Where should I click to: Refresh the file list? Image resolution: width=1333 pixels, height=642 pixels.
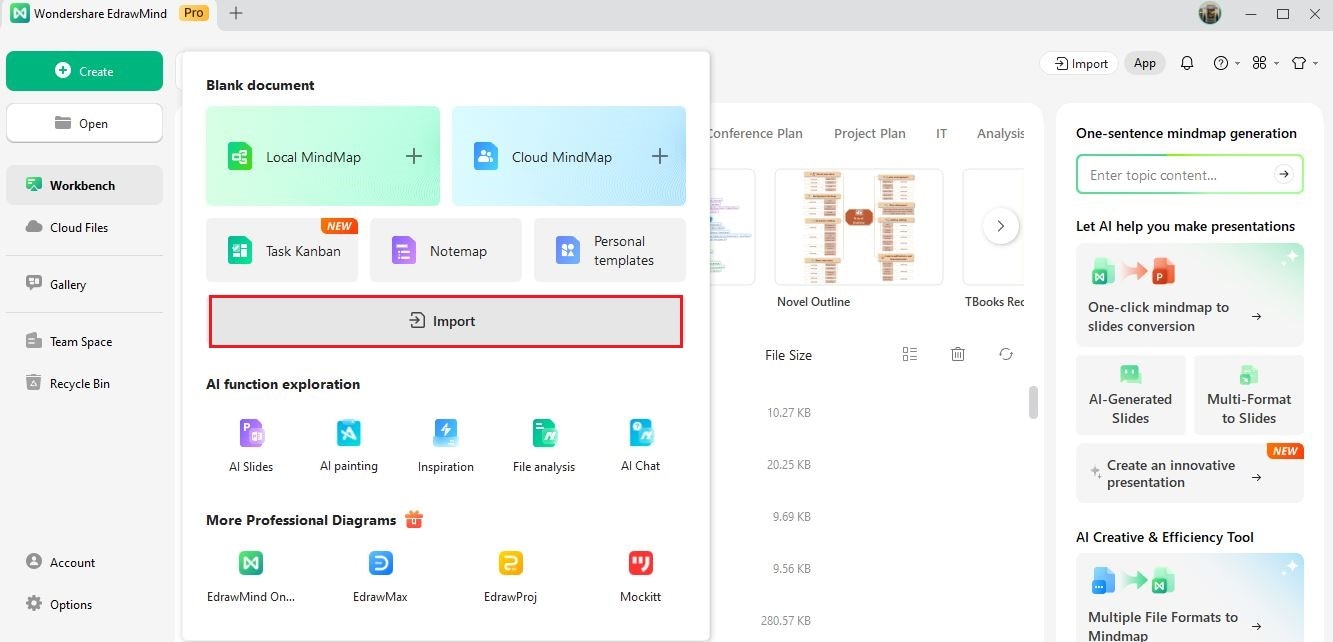tap(1006, 354)
